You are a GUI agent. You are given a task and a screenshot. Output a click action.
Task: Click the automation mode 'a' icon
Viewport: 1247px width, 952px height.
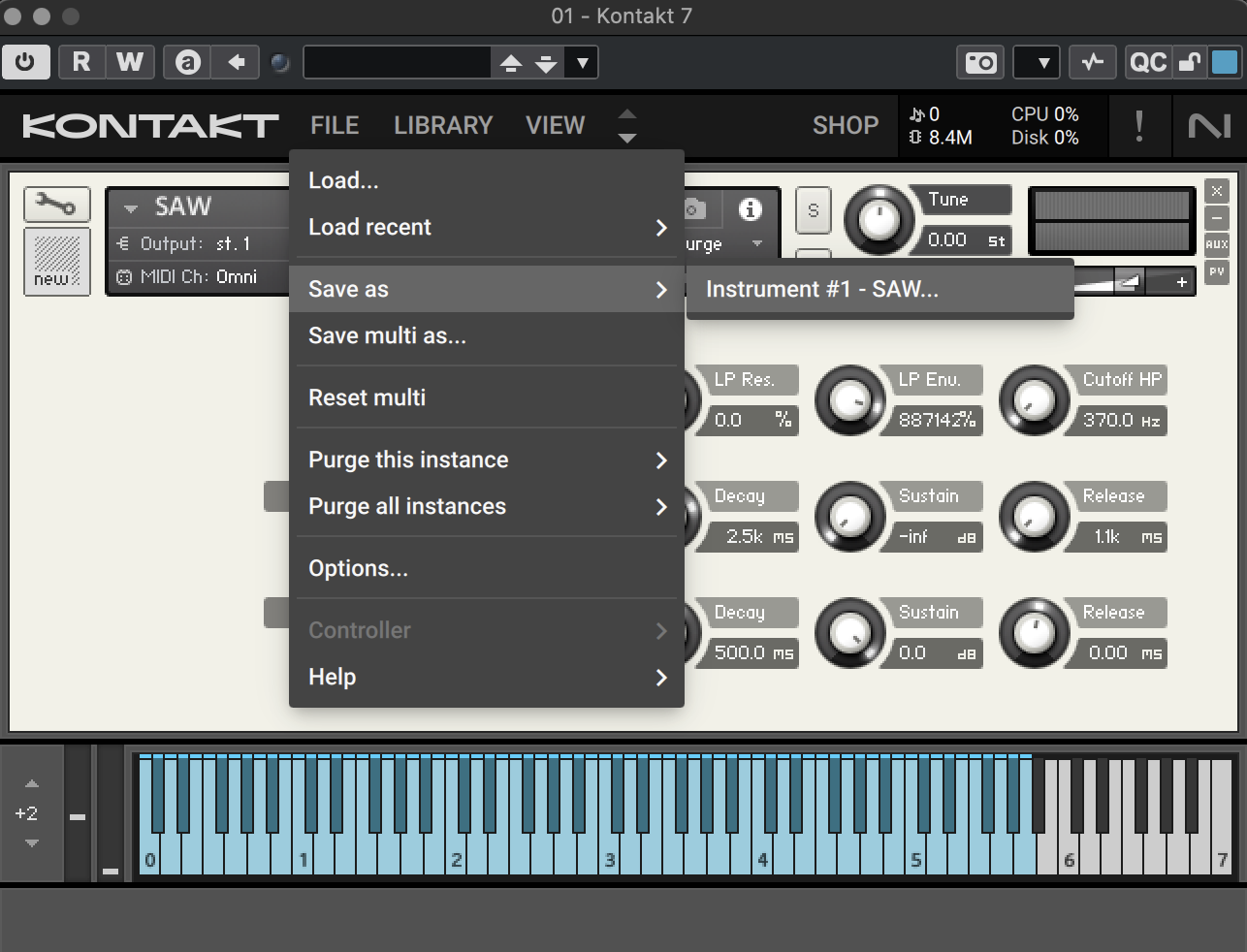pyautogui.click(x=188, y=63)
